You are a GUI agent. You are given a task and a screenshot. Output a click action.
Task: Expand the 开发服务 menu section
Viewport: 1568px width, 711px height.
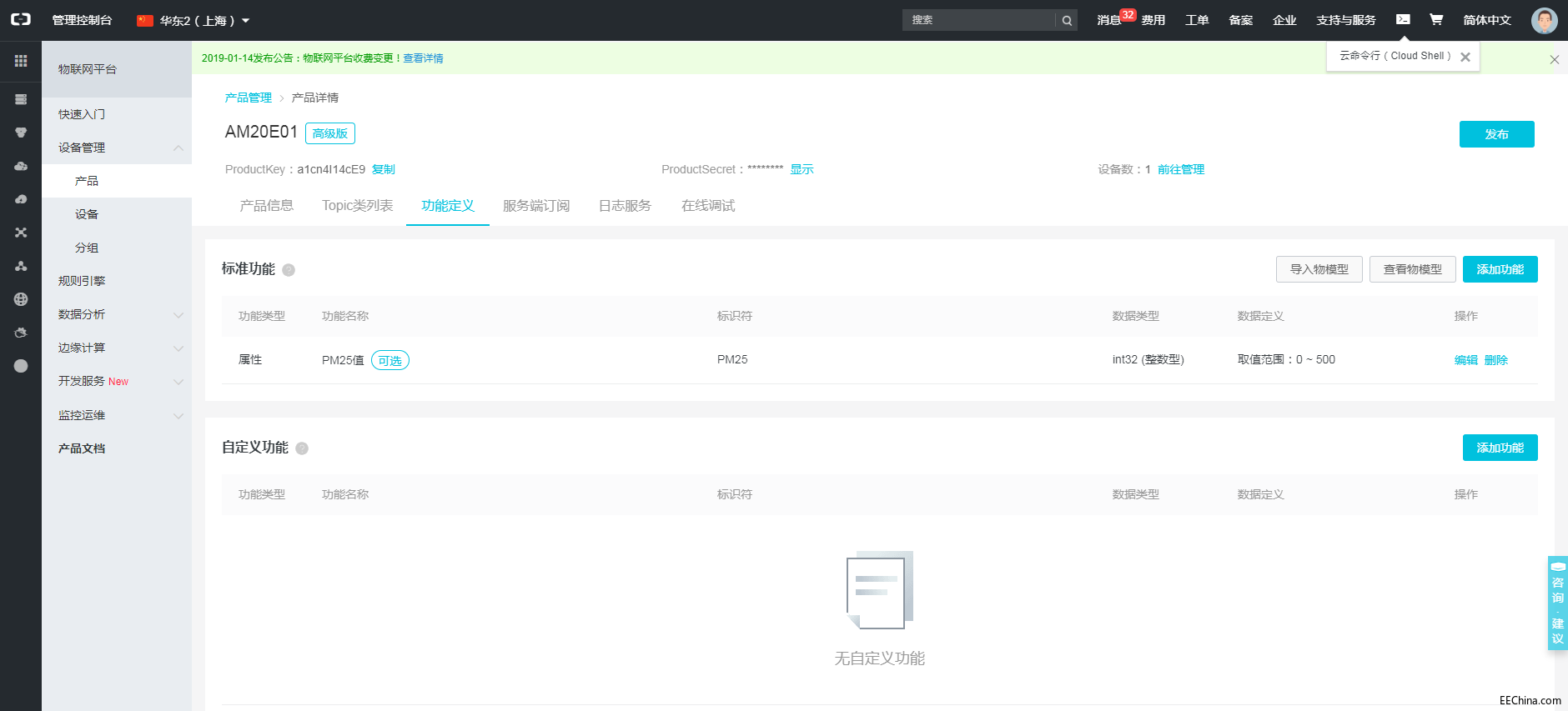click(x=178, y=381)
